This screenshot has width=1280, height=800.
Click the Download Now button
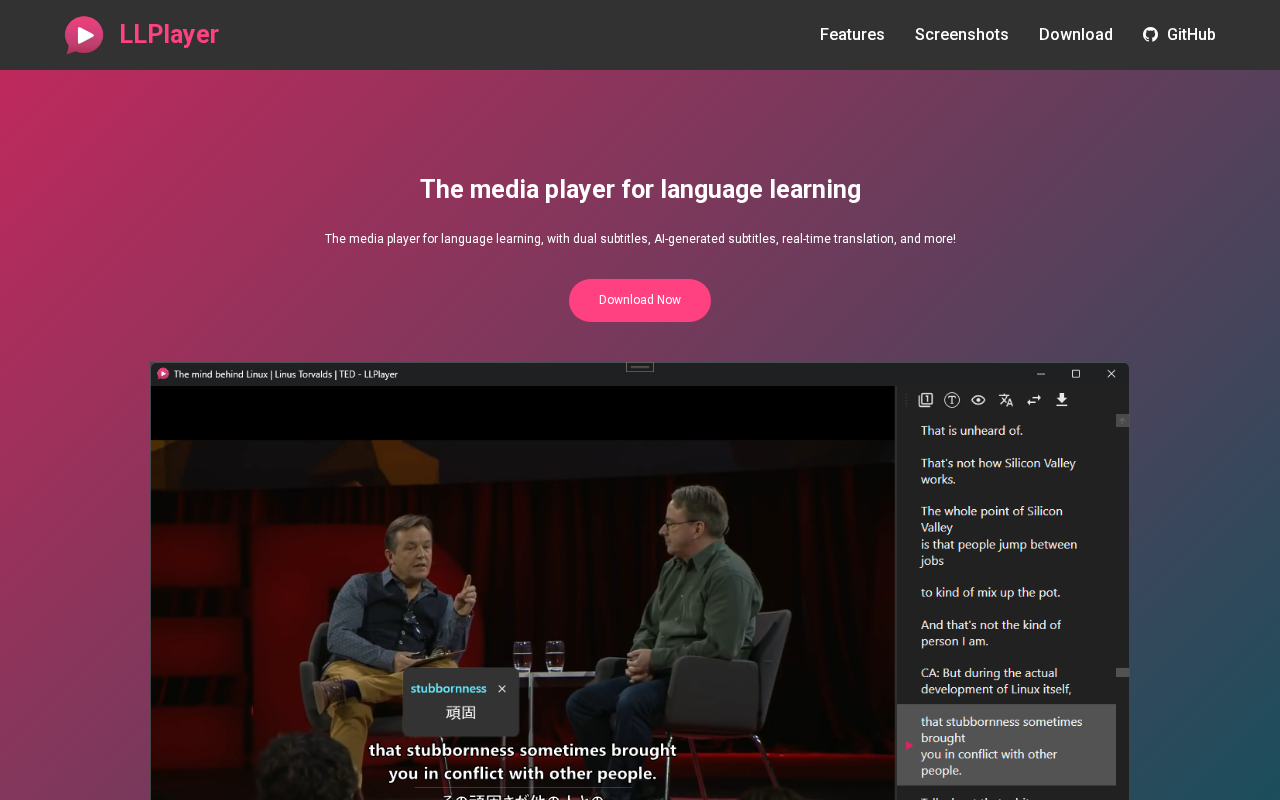[640, 300]
